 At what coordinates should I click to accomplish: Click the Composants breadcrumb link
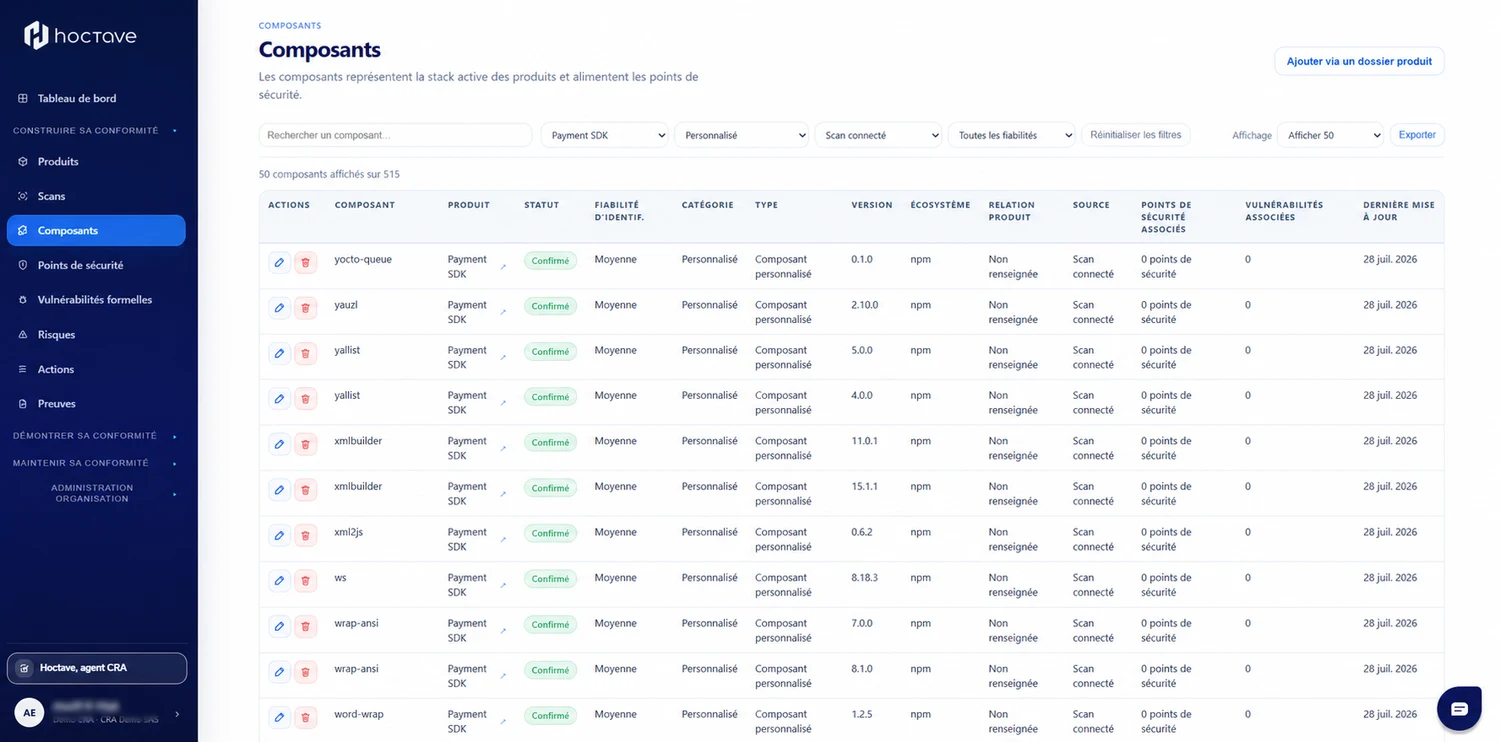click(x=290, y=25)
